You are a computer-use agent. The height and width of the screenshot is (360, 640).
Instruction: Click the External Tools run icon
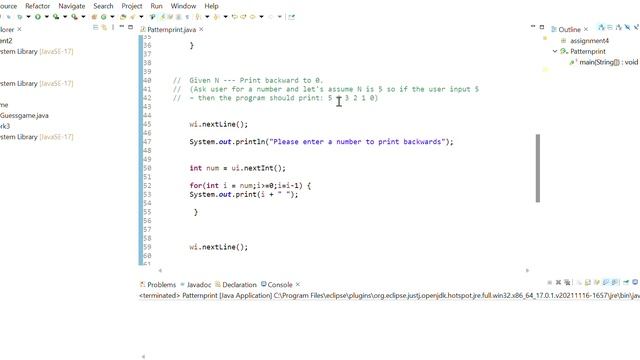tap(74, 17)
